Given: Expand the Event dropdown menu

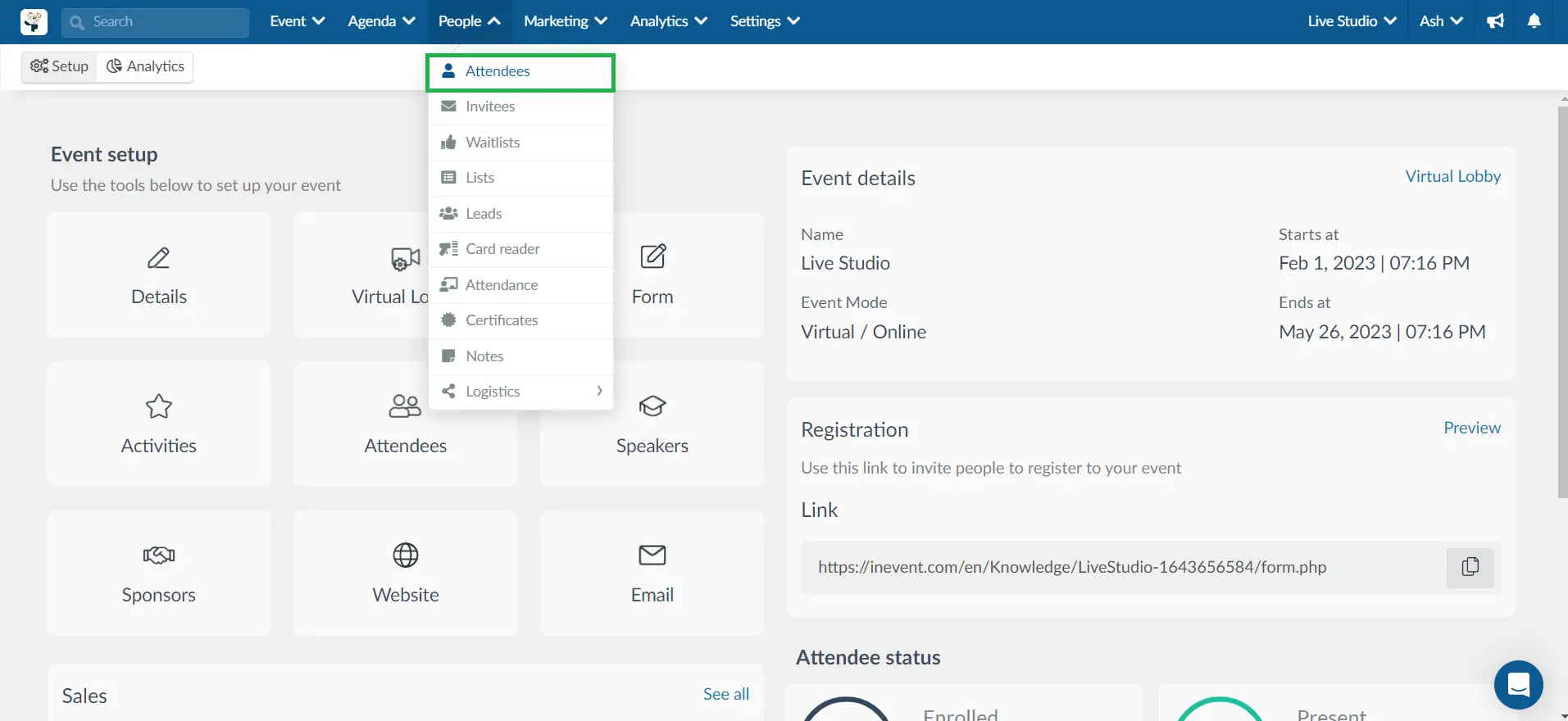Looking at the screenshot, I should [298, 21].
